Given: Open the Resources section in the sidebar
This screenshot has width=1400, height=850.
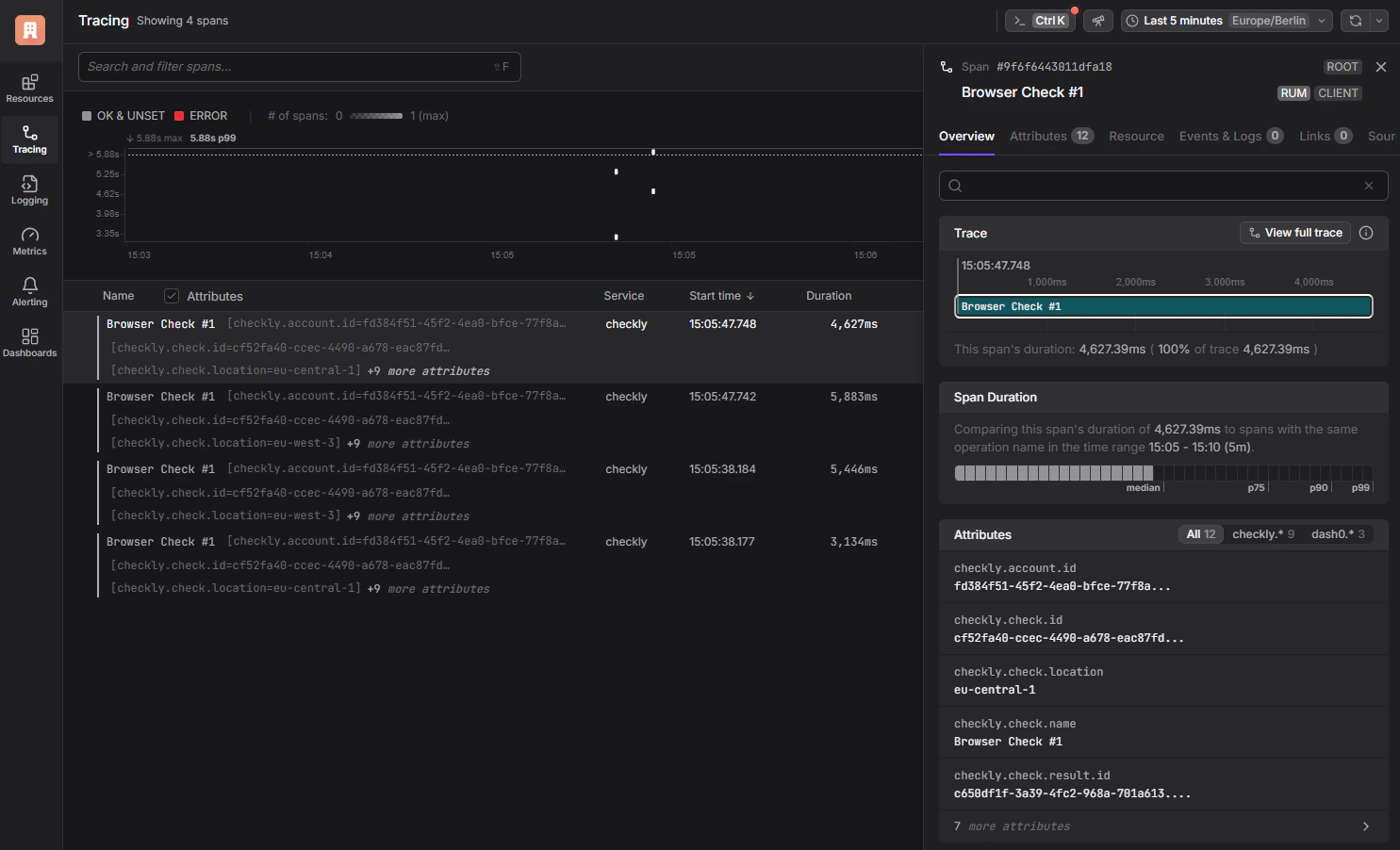Looking at the screenshot, I should pyautogui.click(x=29, y=89).
